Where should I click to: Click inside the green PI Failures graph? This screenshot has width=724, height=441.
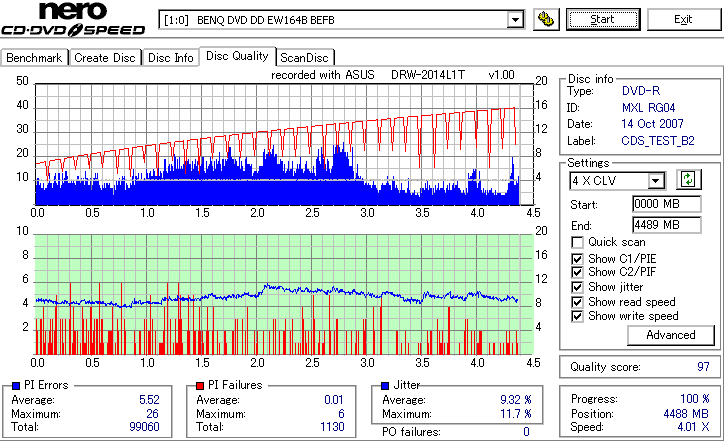coord(284,294)
